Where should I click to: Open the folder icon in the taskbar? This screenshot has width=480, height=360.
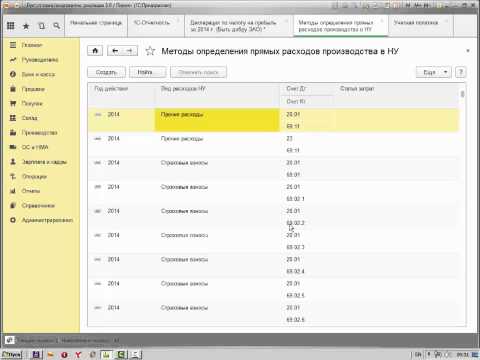click(50, 355)
